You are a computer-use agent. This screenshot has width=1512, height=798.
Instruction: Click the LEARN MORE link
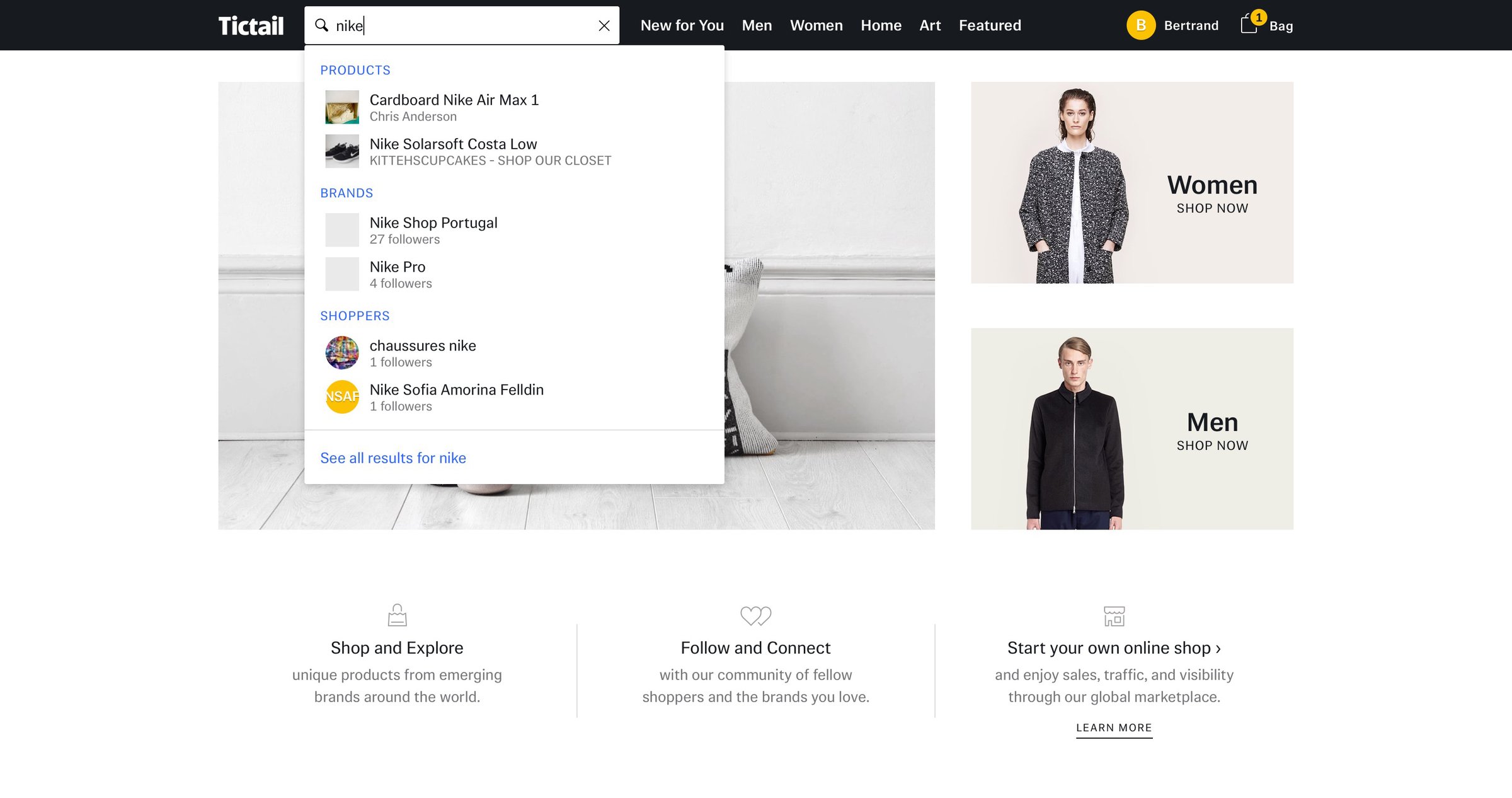(1114, 728)
